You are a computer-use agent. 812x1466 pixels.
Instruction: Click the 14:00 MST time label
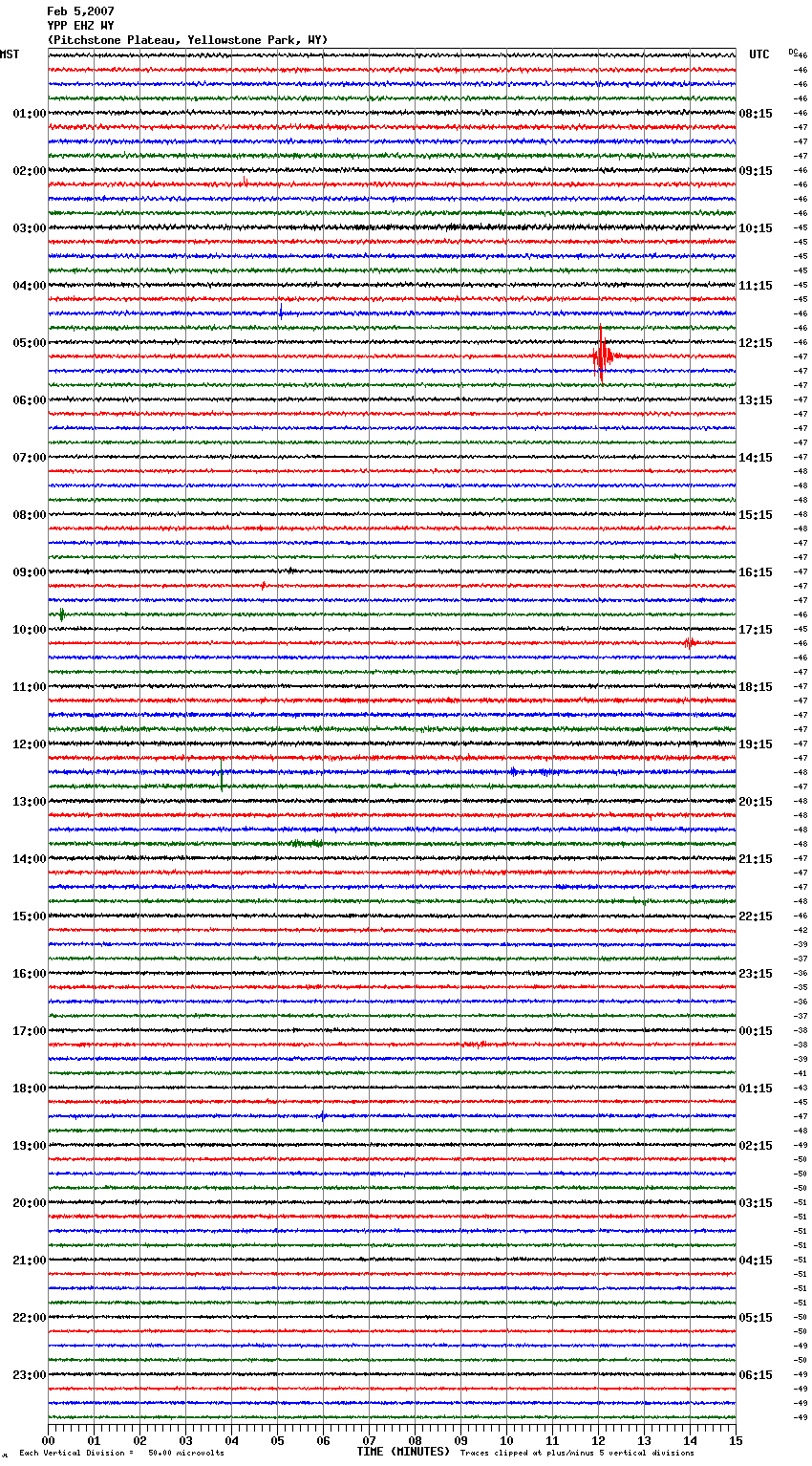pos(30,859)
